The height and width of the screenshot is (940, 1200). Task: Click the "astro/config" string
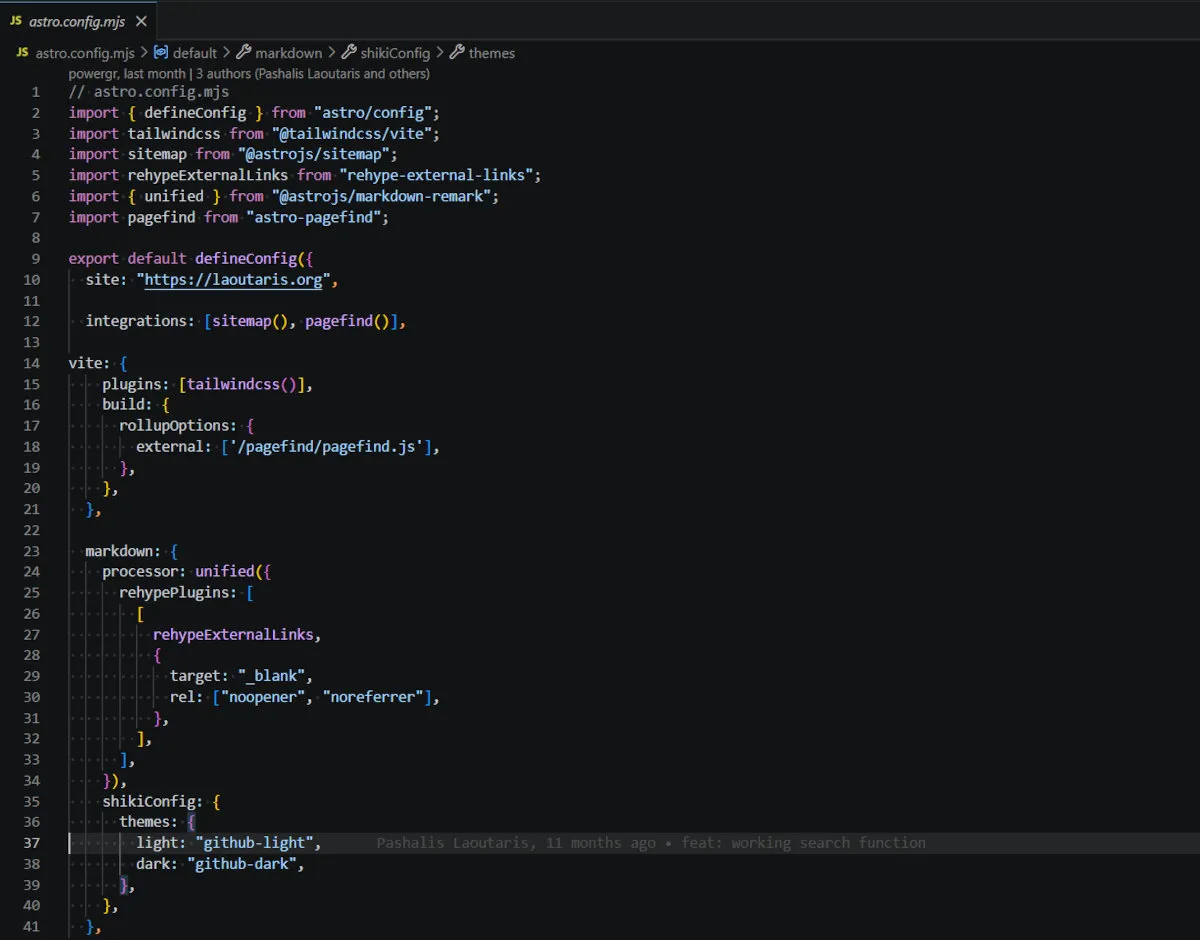coord(375,113)
